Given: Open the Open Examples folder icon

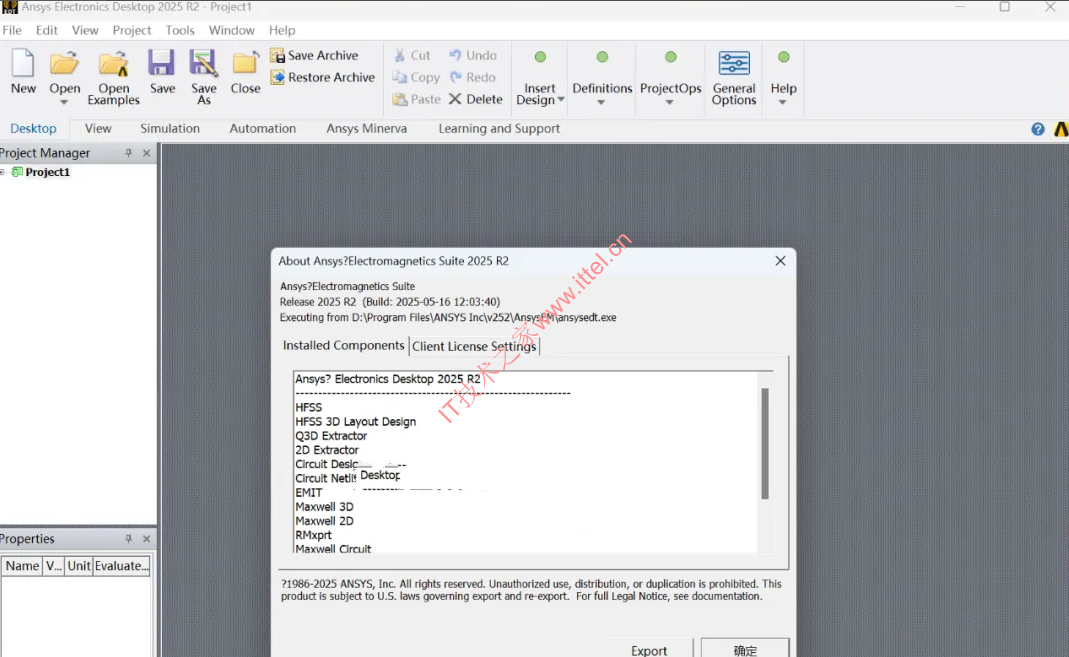Looking at the screenshot, I should tap(113, 65).
